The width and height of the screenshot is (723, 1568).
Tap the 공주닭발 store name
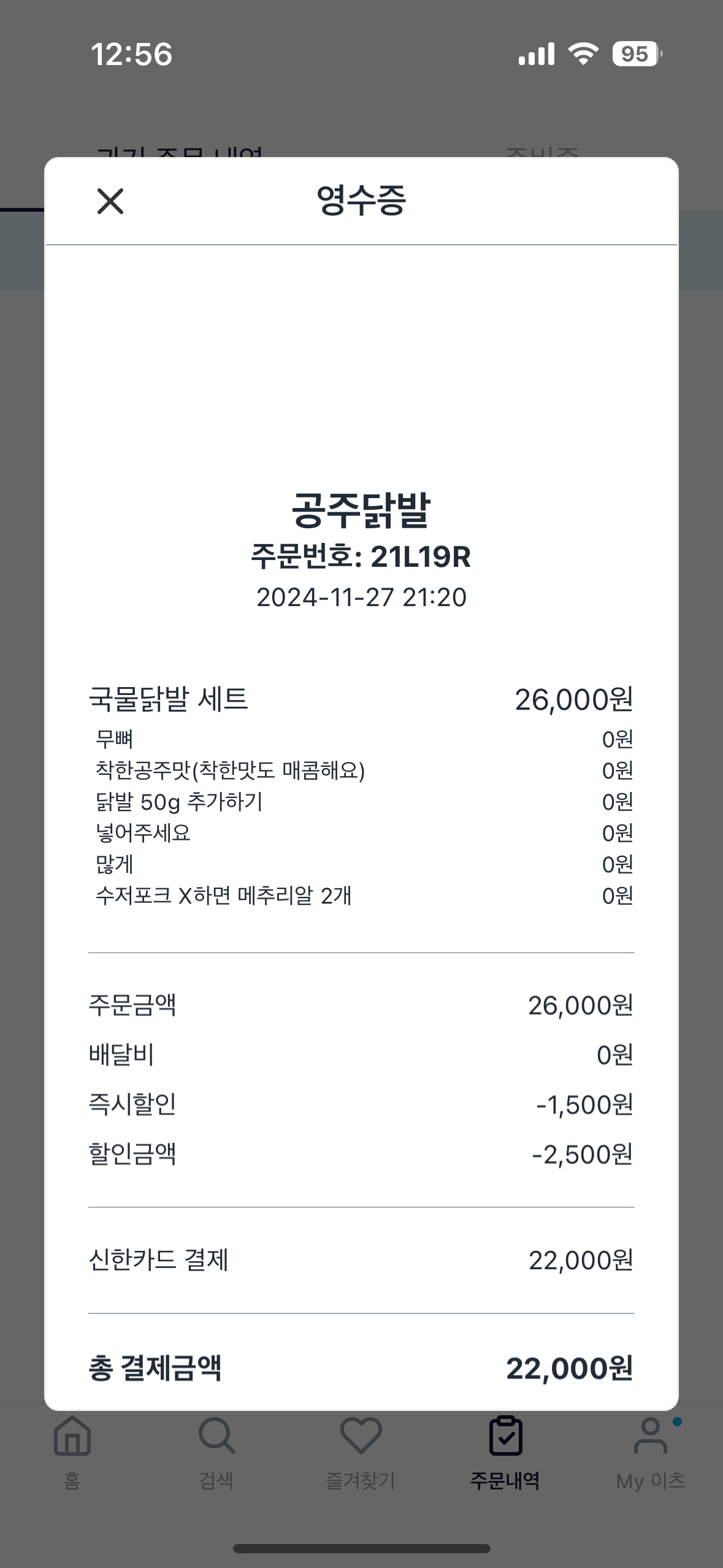pyautogui.click(x=361, y=510)
